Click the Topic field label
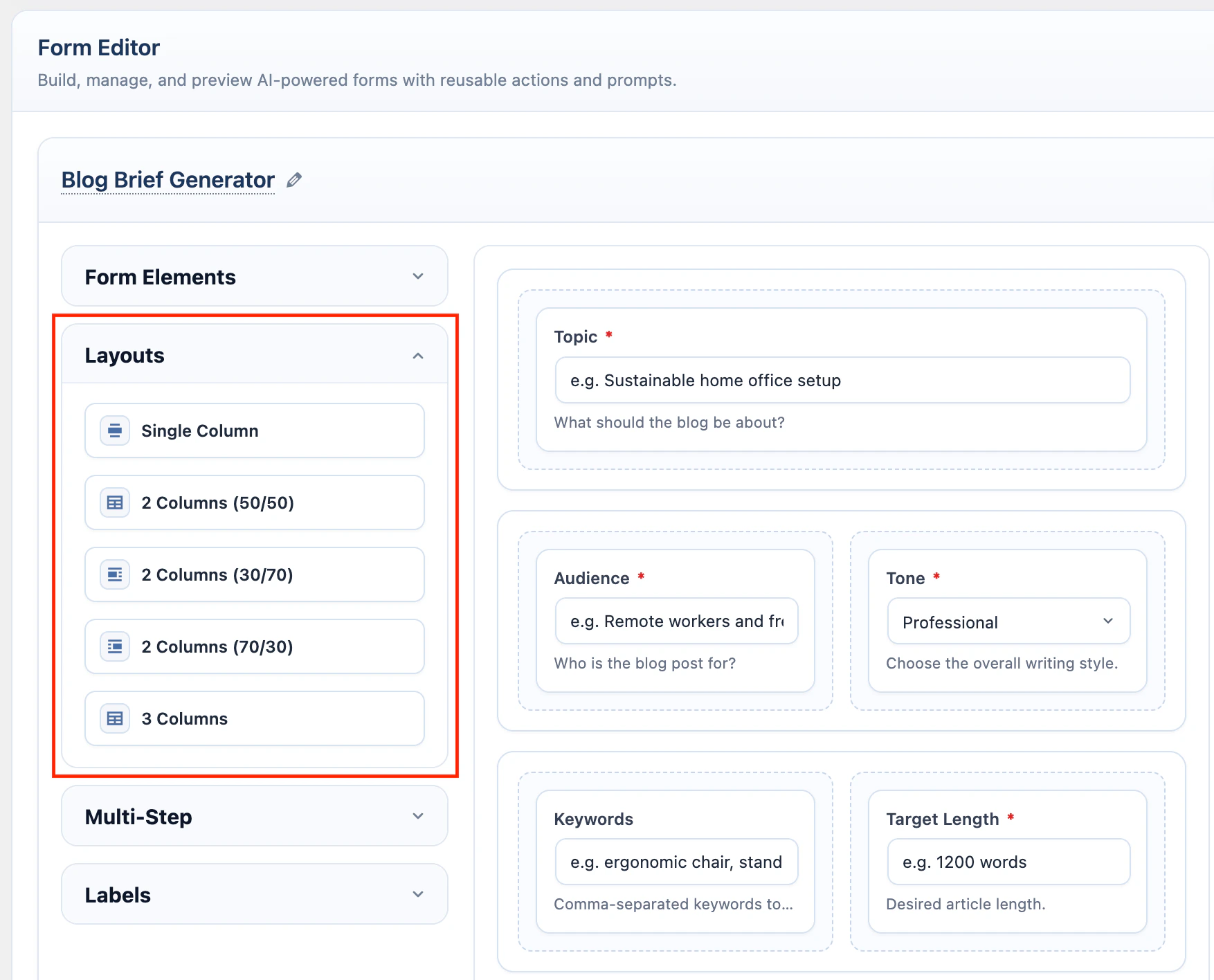 coord(576,337)
